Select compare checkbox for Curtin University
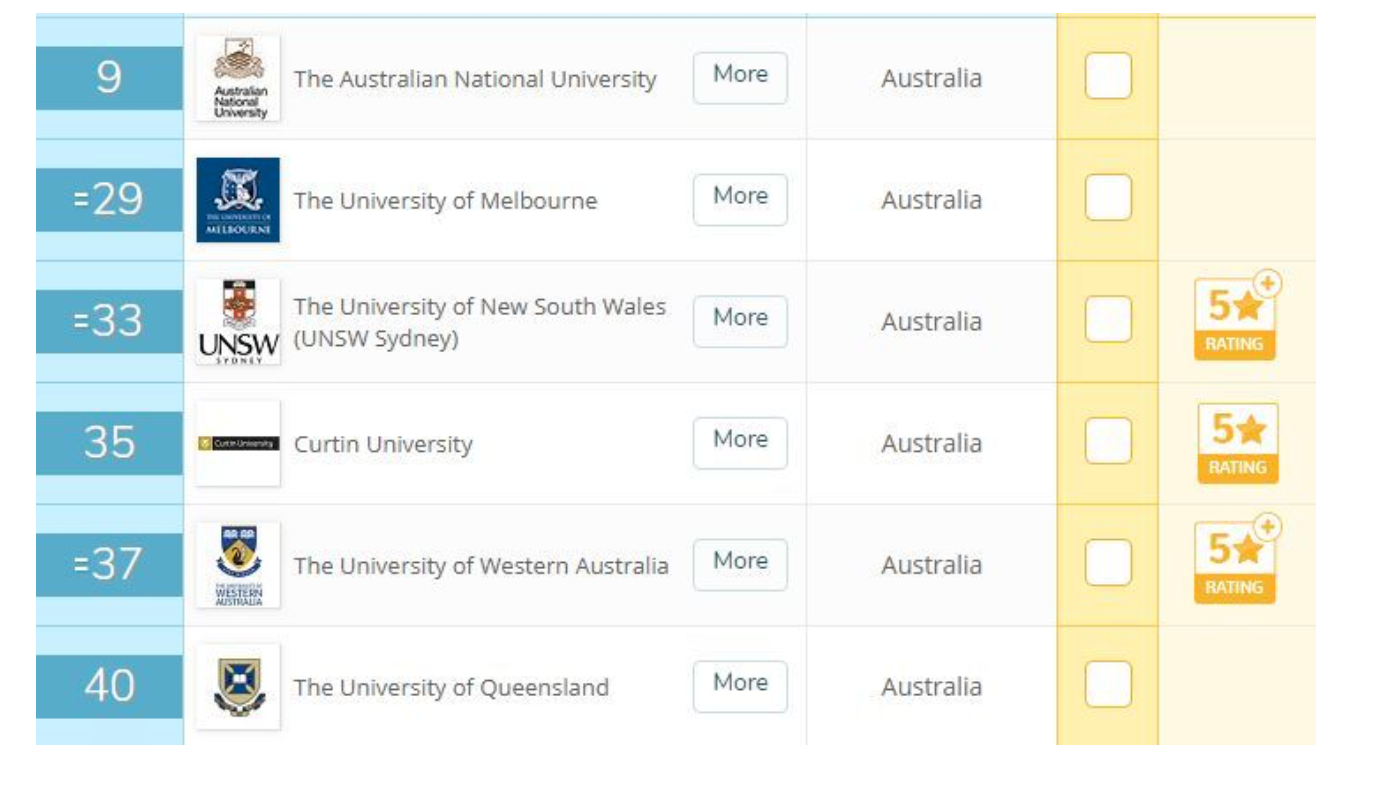The image size is (1376, 788). click(x=1108, y=441)
